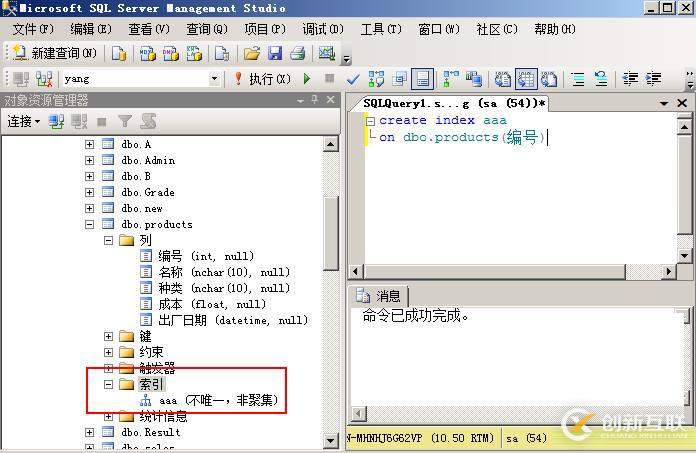Viewport: 696px width, 453px height.
Task: Click the database engine query icon
Action: [x=119, y=54]
